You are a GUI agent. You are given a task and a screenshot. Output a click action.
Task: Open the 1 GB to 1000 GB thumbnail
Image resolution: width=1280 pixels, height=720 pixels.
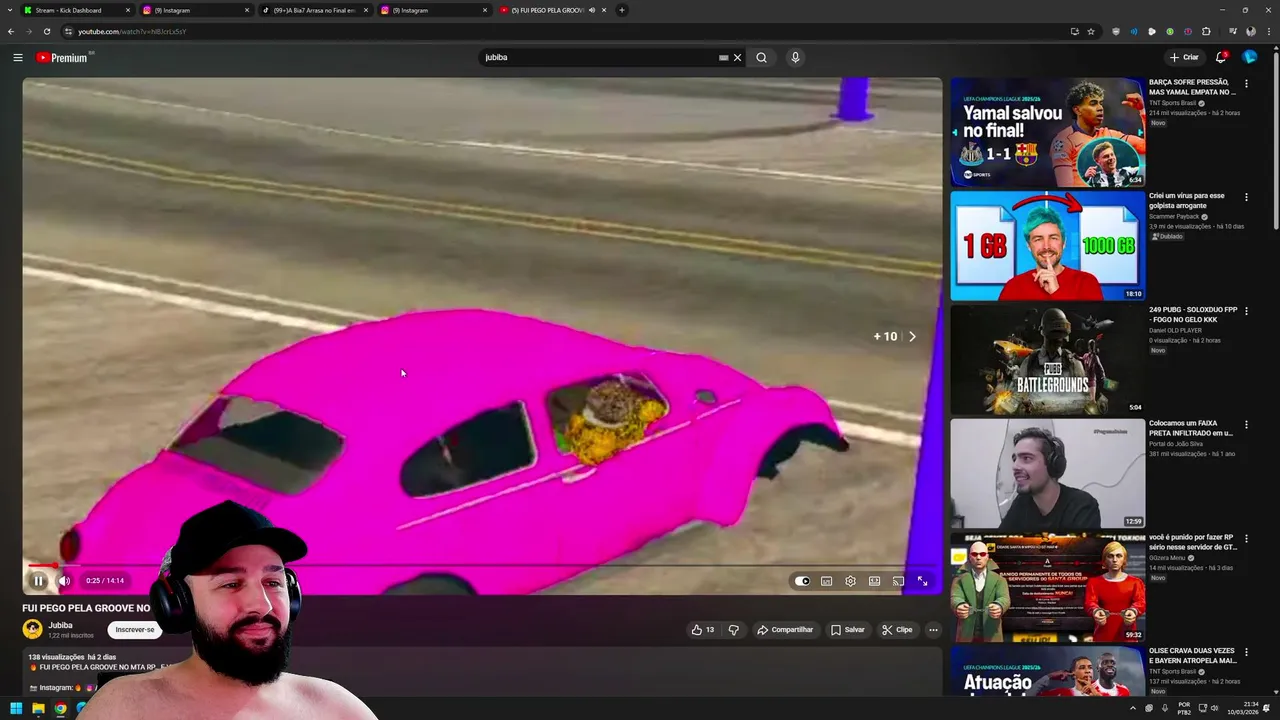1047,246
